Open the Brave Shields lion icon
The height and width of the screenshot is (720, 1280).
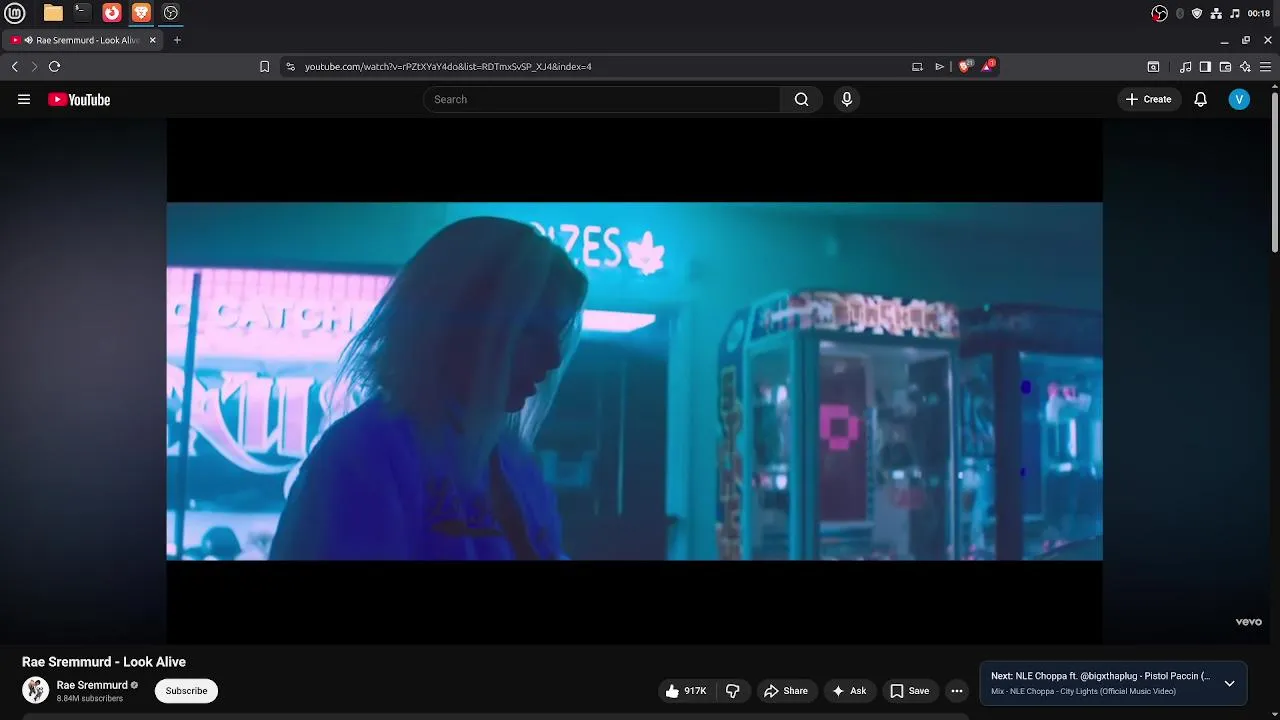pyautogui.click(x=965, y=66)
